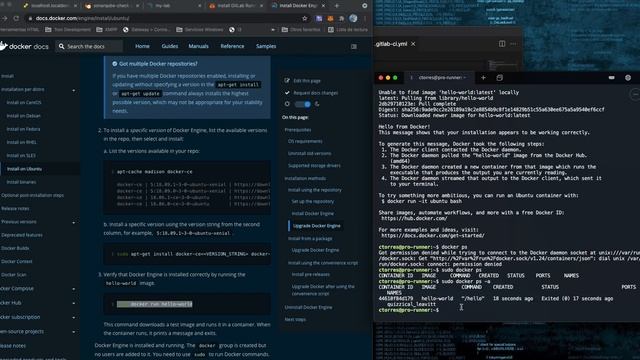This screenshot has width=640, height=360.
Task: Jump to Uninstall old versions section
Action: [310, 153]
